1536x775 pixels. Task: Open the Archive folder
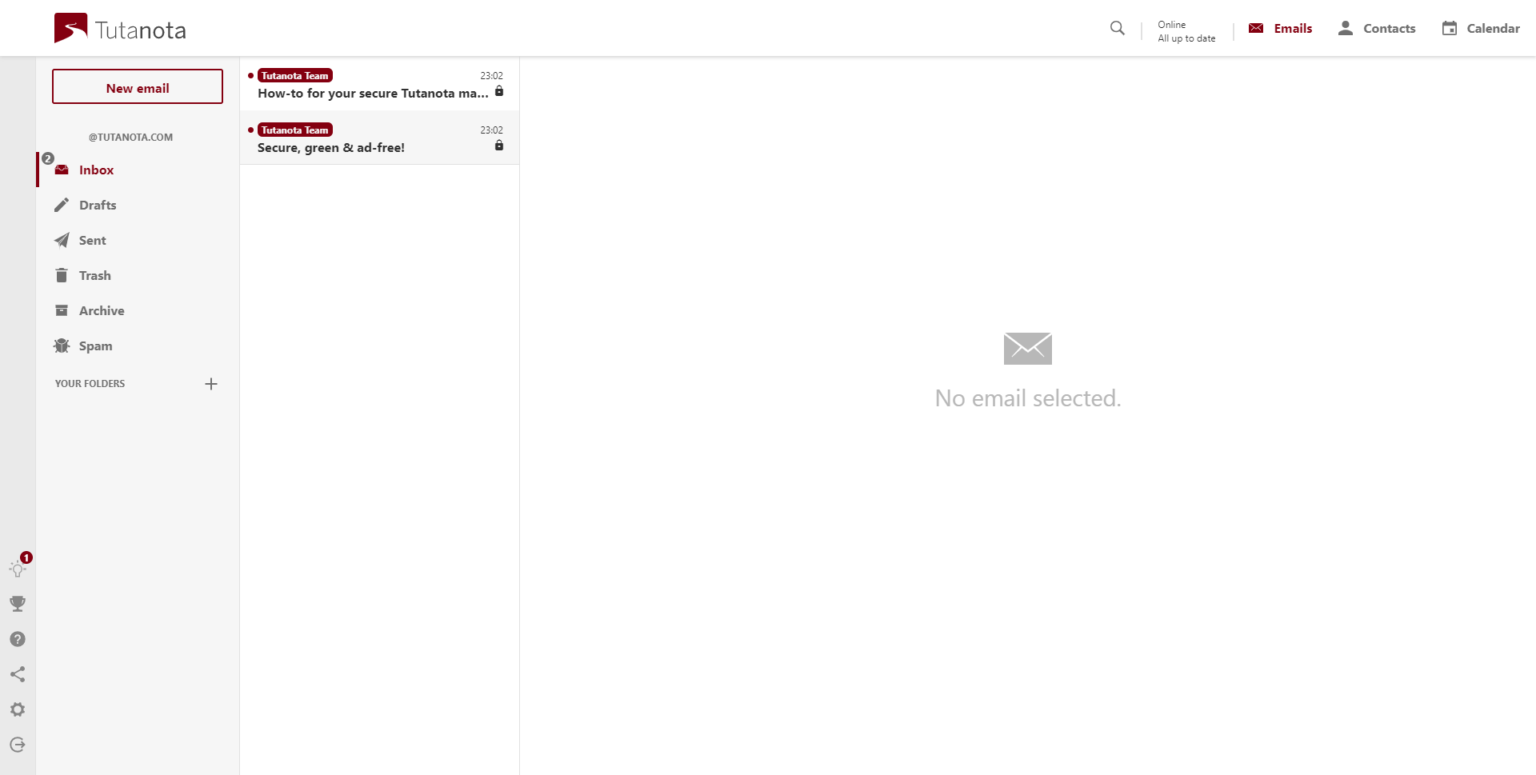(x=101, y=310)
